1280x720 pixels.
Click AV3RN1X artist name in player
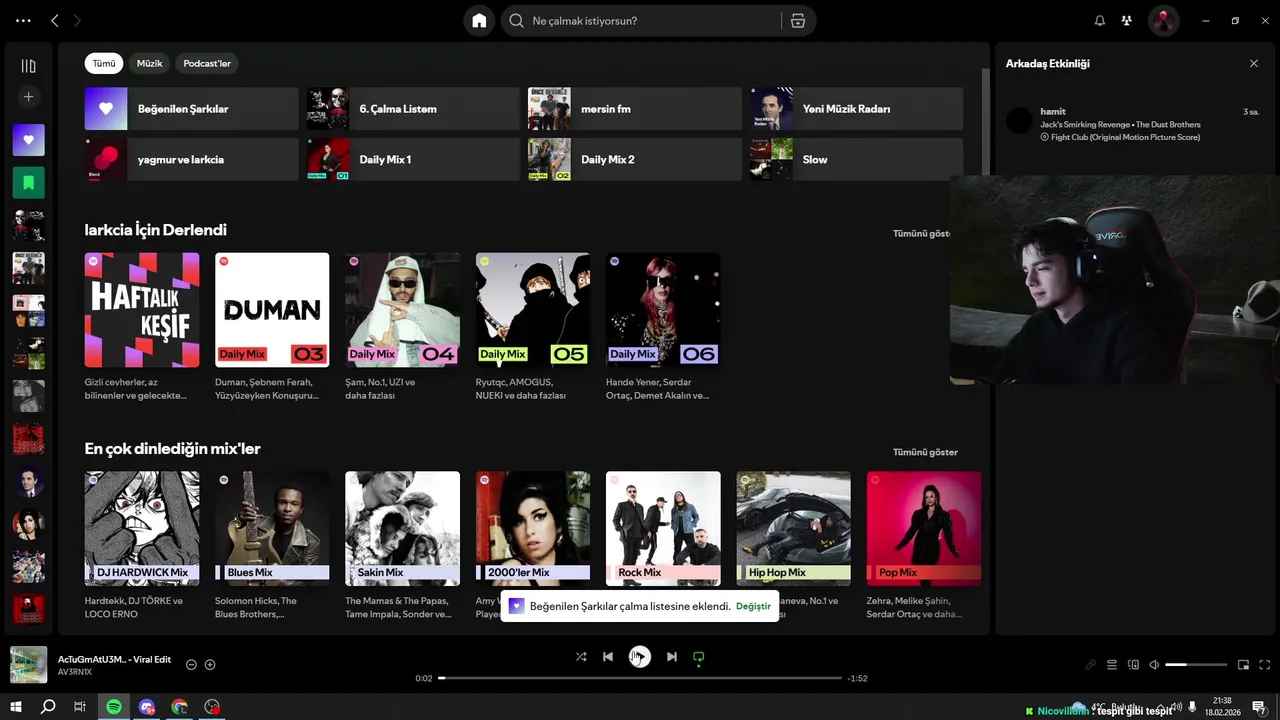75,672
